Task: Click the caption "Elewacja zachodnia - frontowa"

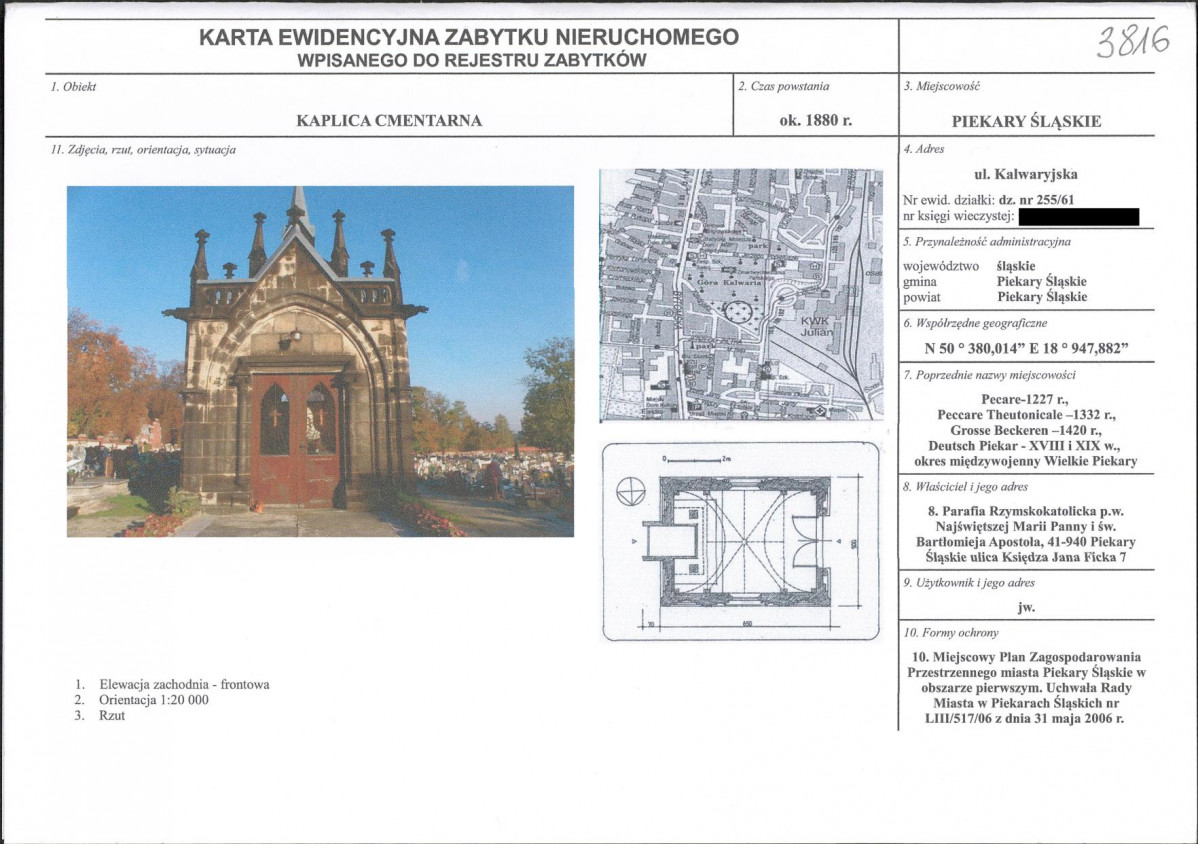Action: pyautogui.click(x=184, y=685)
